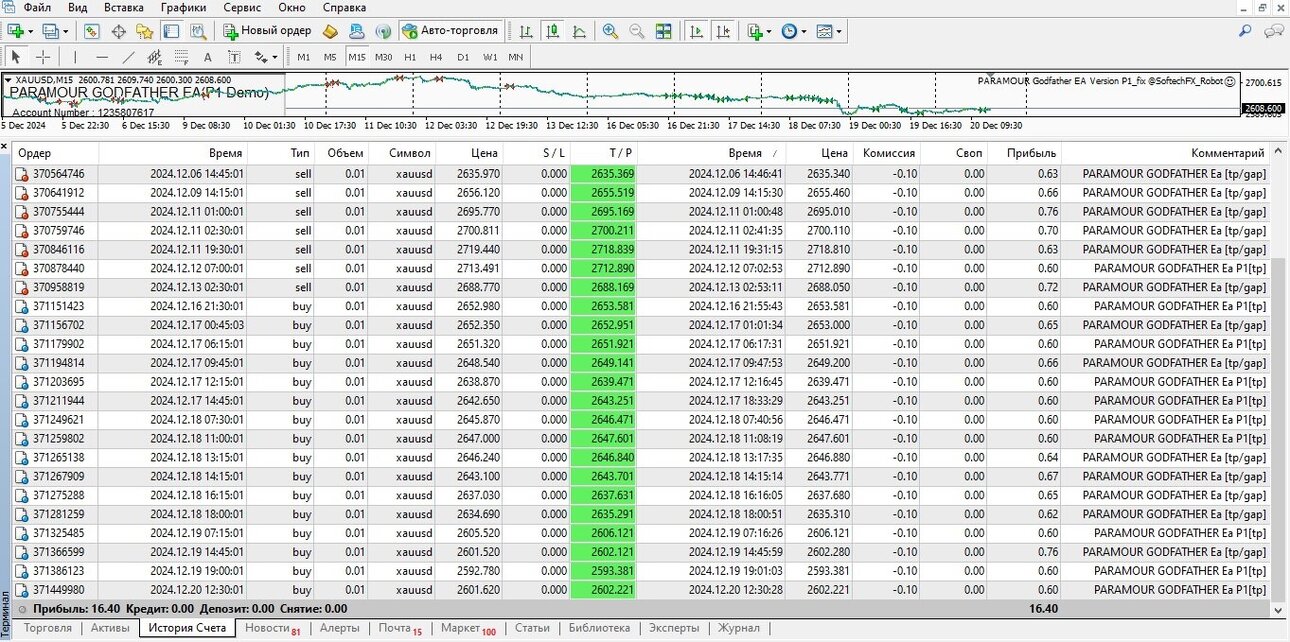Open the green radio-signal icon

382,31
